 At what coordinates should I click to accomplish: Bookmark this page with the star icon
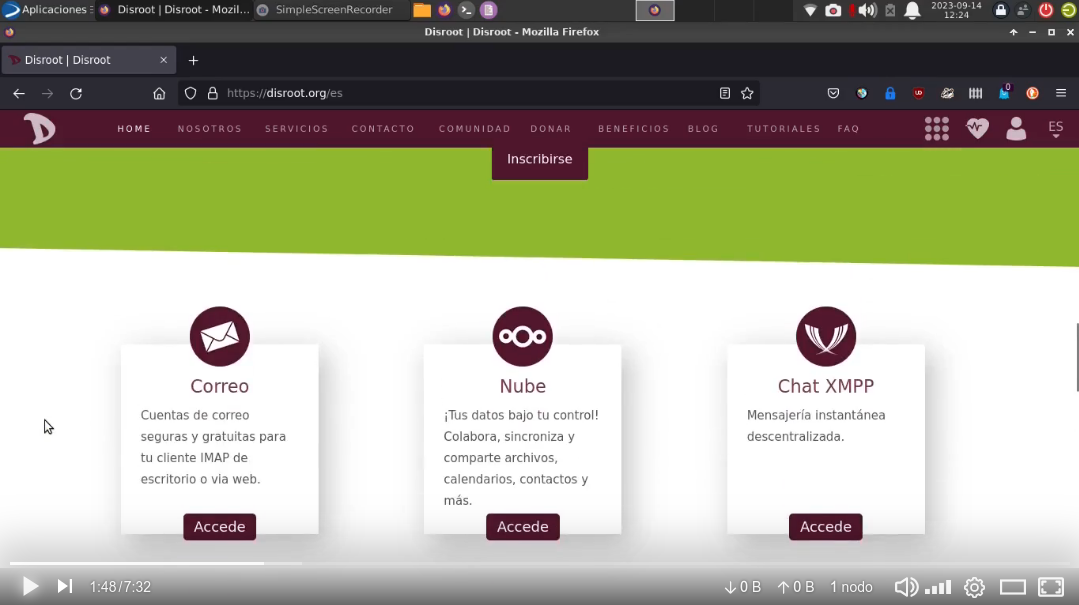point(747,93)
